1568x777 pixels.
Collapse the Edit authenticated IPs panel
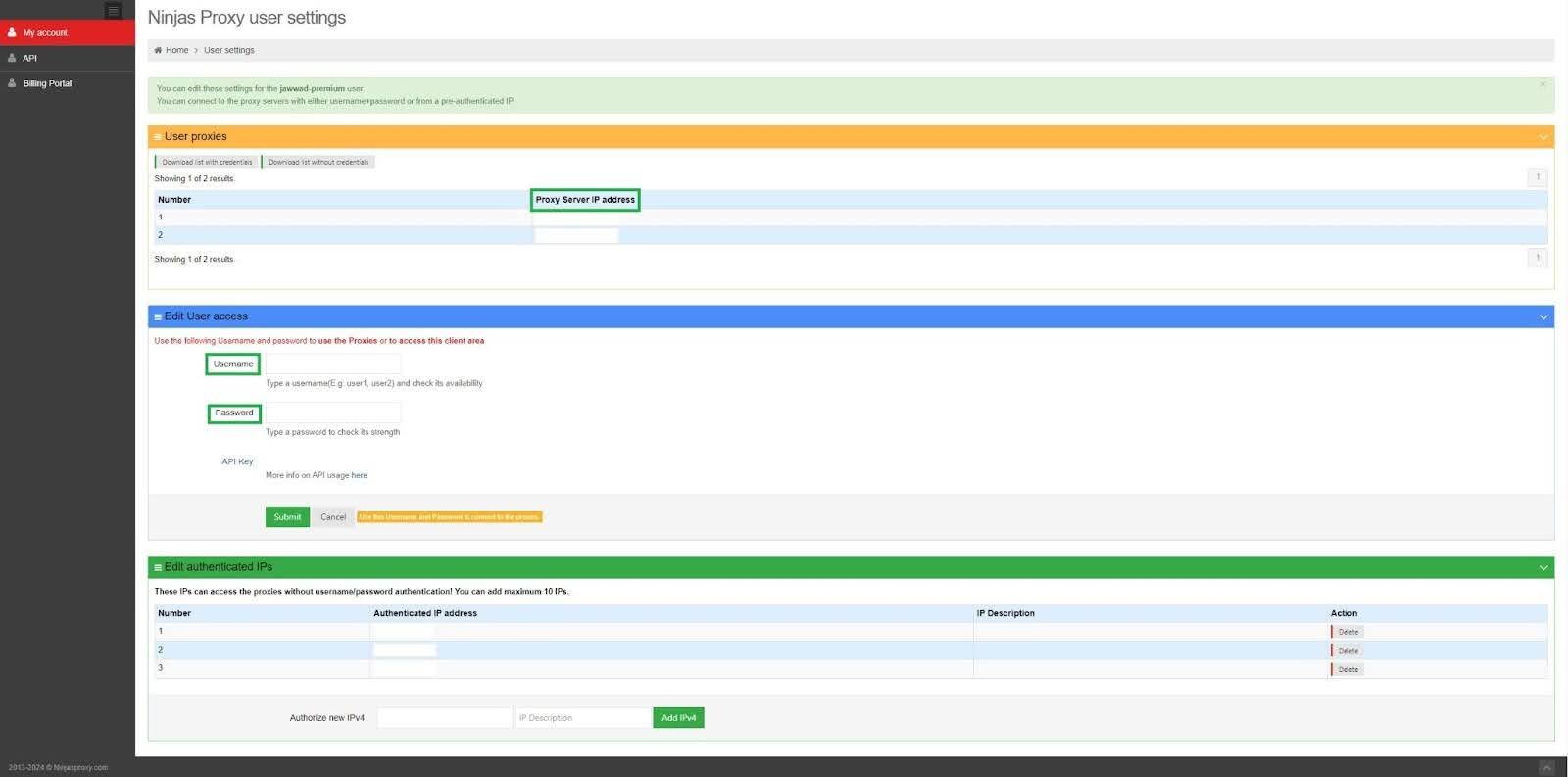coord(1543,567)
